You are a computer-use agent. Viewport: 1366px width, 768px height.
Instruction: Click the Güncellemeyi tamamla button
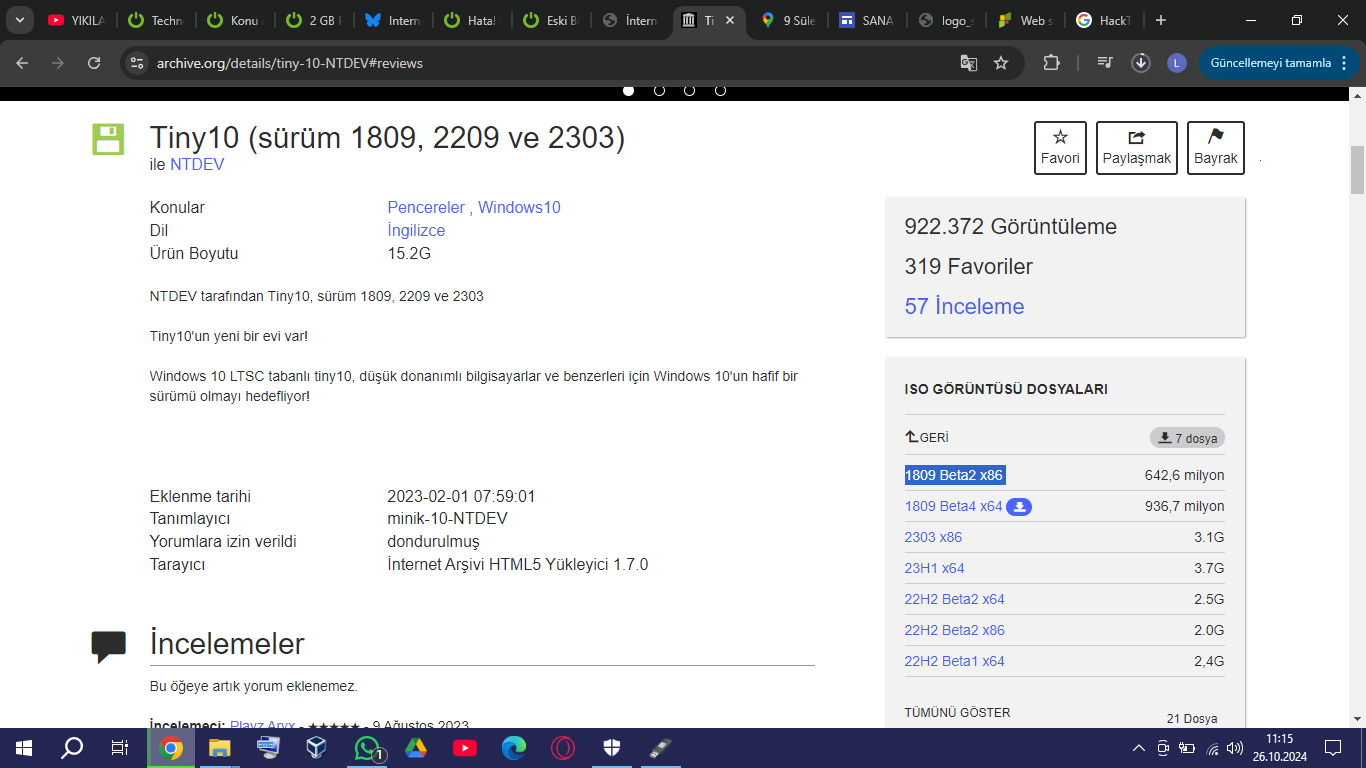(x=1271, y=63)
